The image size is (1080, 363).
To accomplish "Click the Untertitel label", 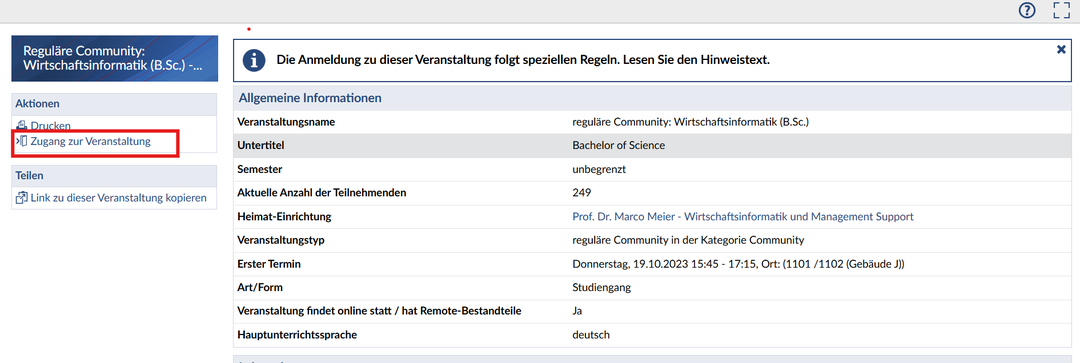I will 261,145.
